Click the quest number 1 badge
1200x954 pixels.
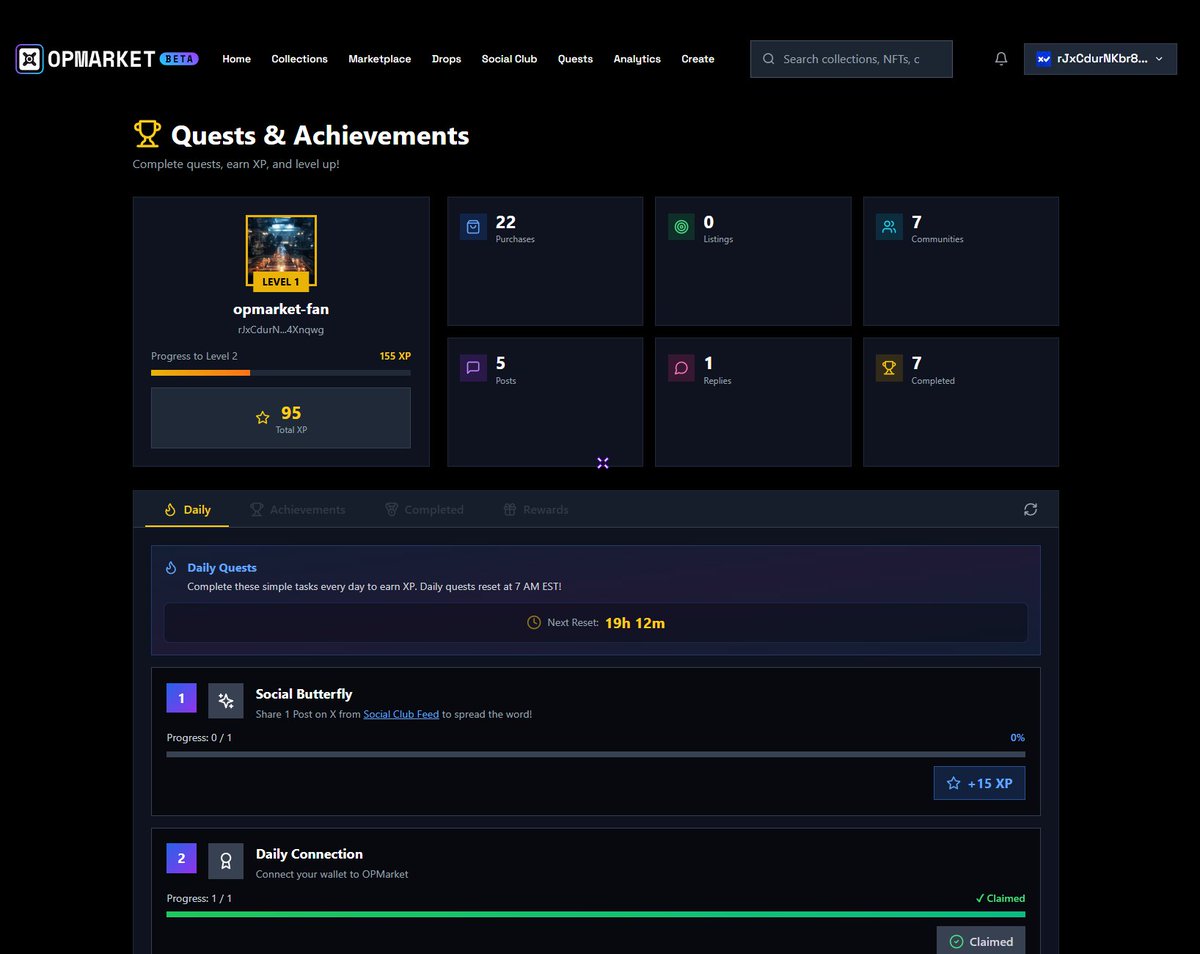[181, 698]
